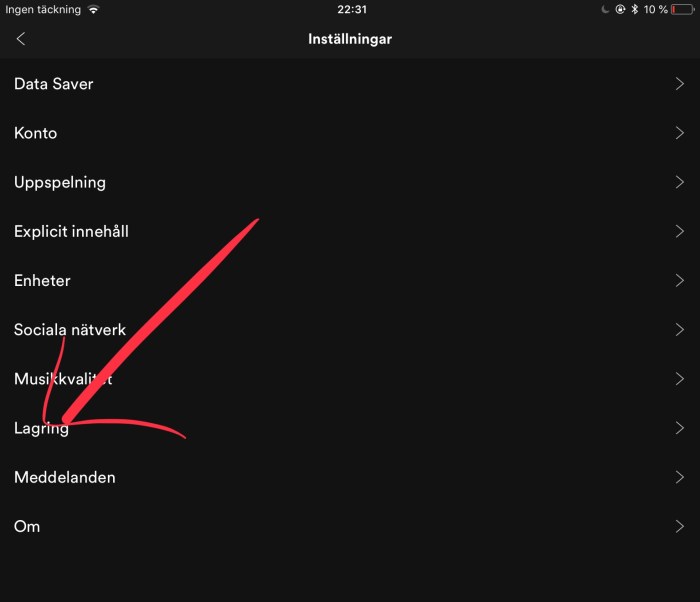The height and width of the screenshot is (602, 700).
Task: Open Konto account settings
Action: pyautogui.click(x=350, y=133)
